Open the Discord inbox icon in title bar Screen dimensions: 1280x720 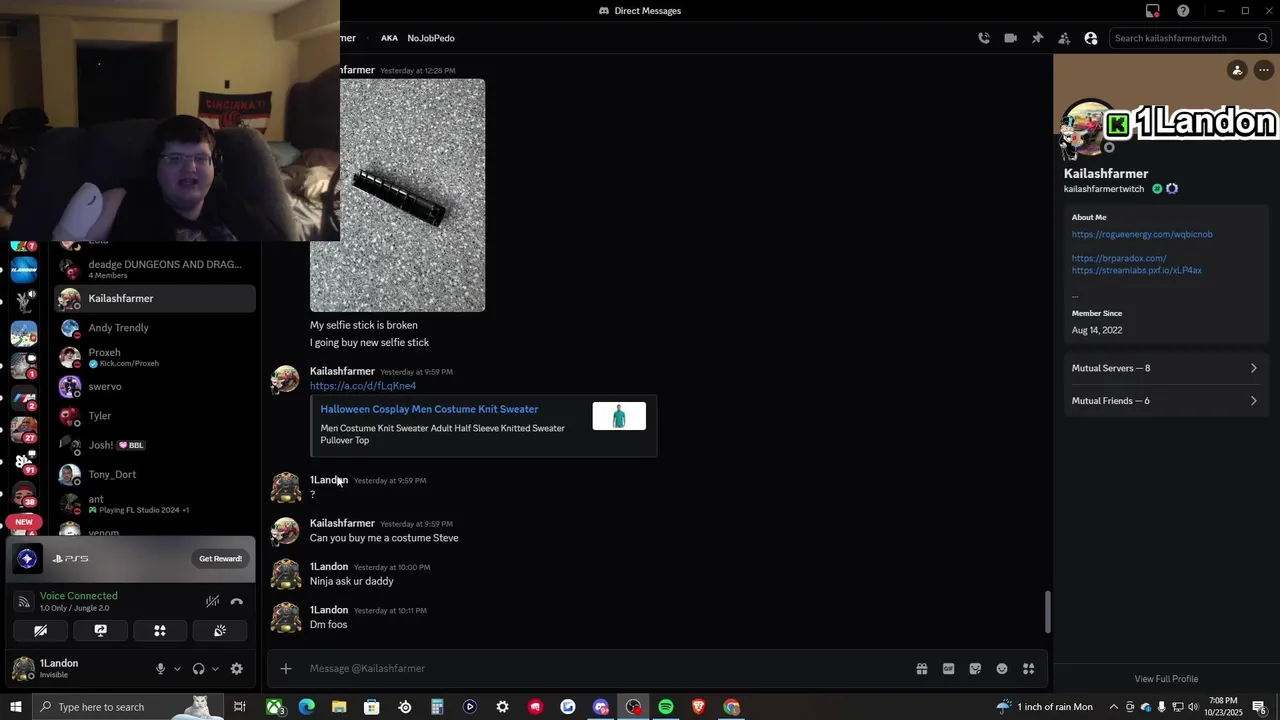point(1153,11)
